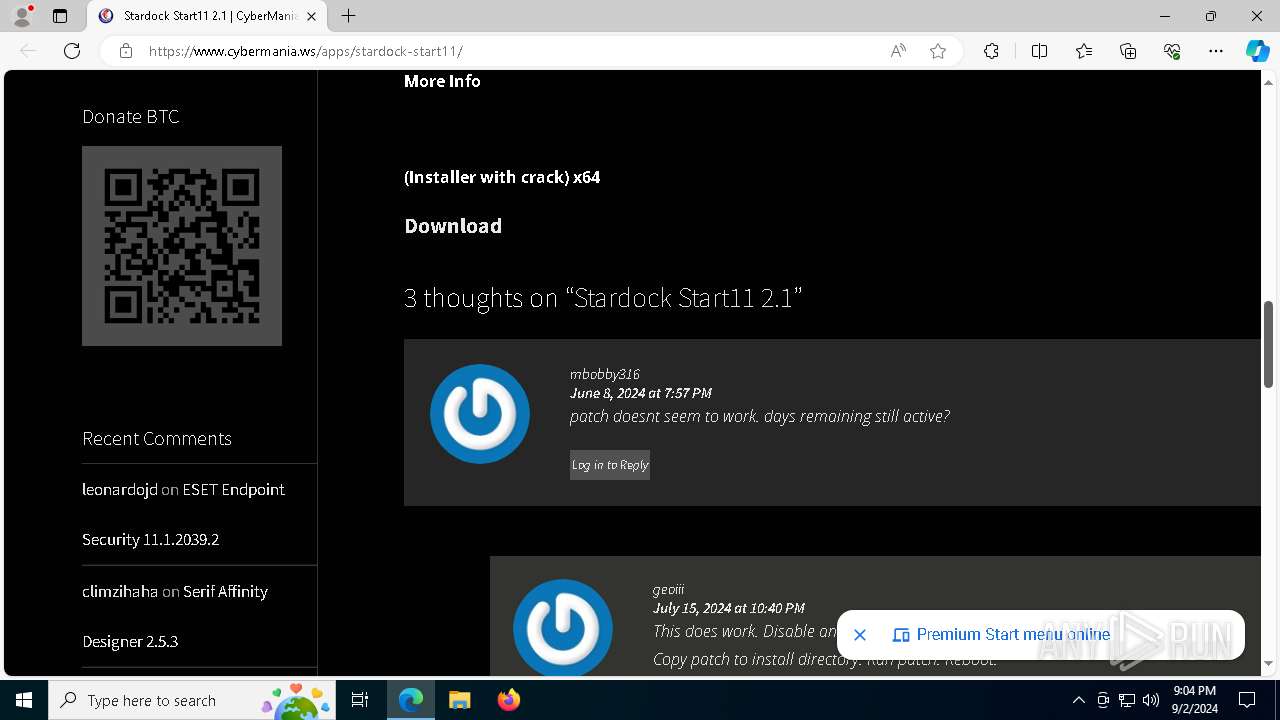Click (Installer with crack) x64 text
Viewport: 1280px width, 720px height.
coord(502,177)
